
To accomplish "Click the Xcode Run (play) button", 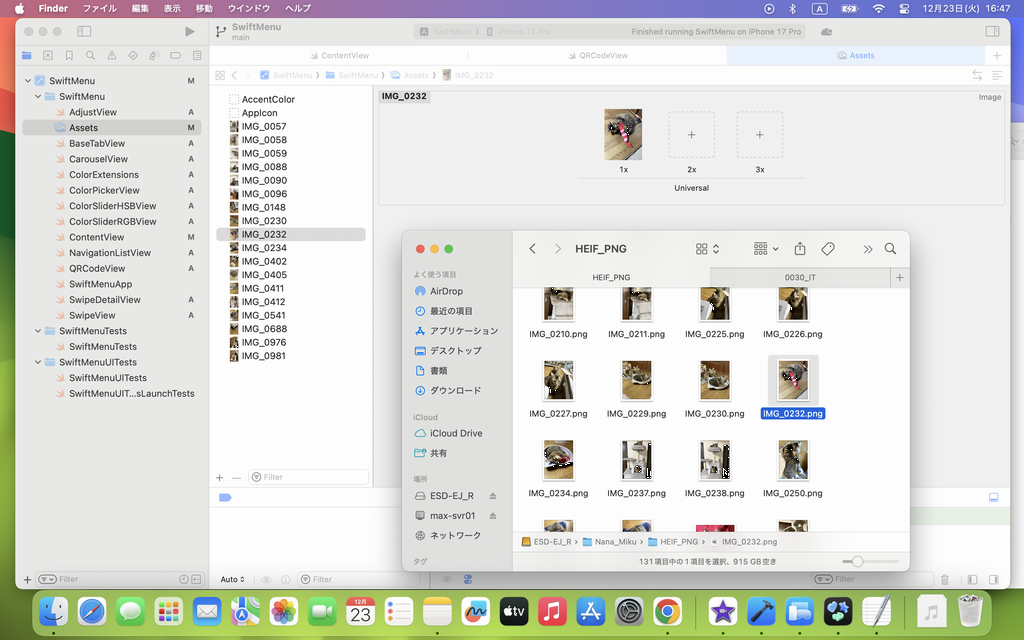I will click(x=190, y=32).
